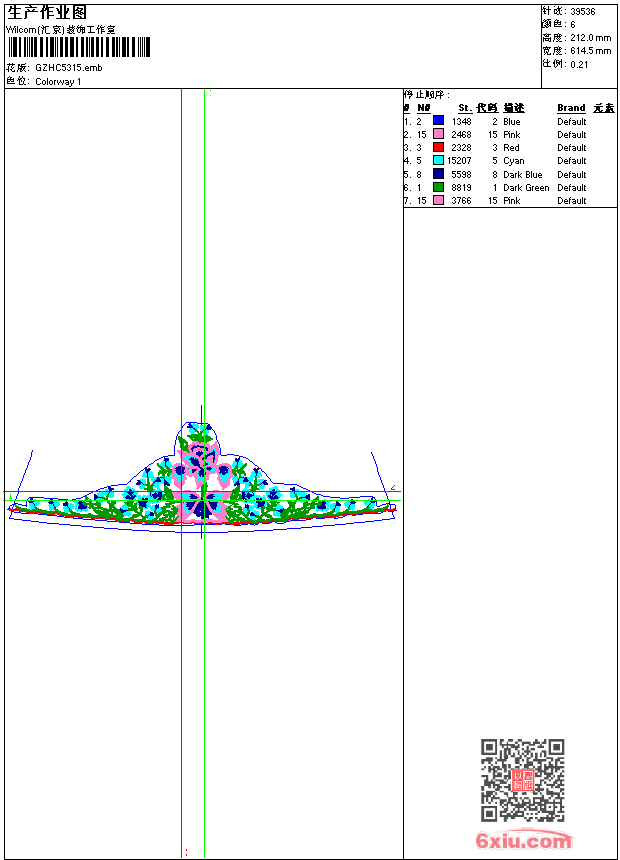Click the Blue color swatch in stop sequence
The image size is (620, 860).
coord(438,121)
